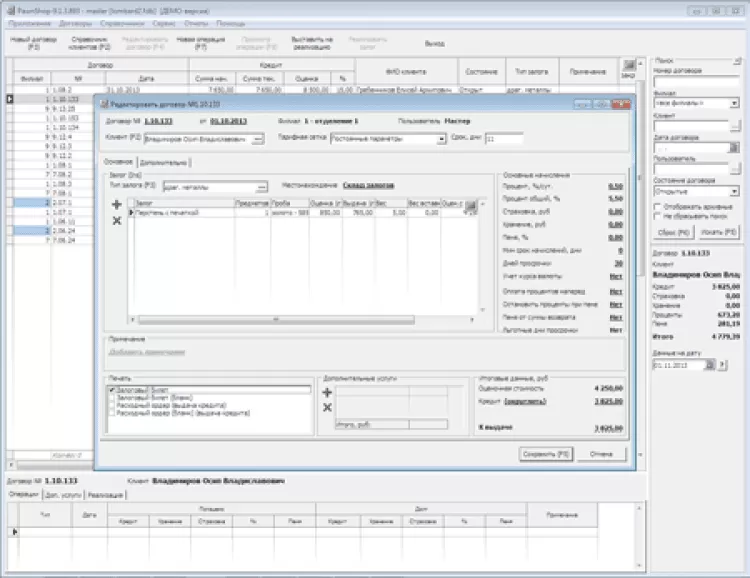Toggle the Залоговый билет print checkbox

click(112, 389)
